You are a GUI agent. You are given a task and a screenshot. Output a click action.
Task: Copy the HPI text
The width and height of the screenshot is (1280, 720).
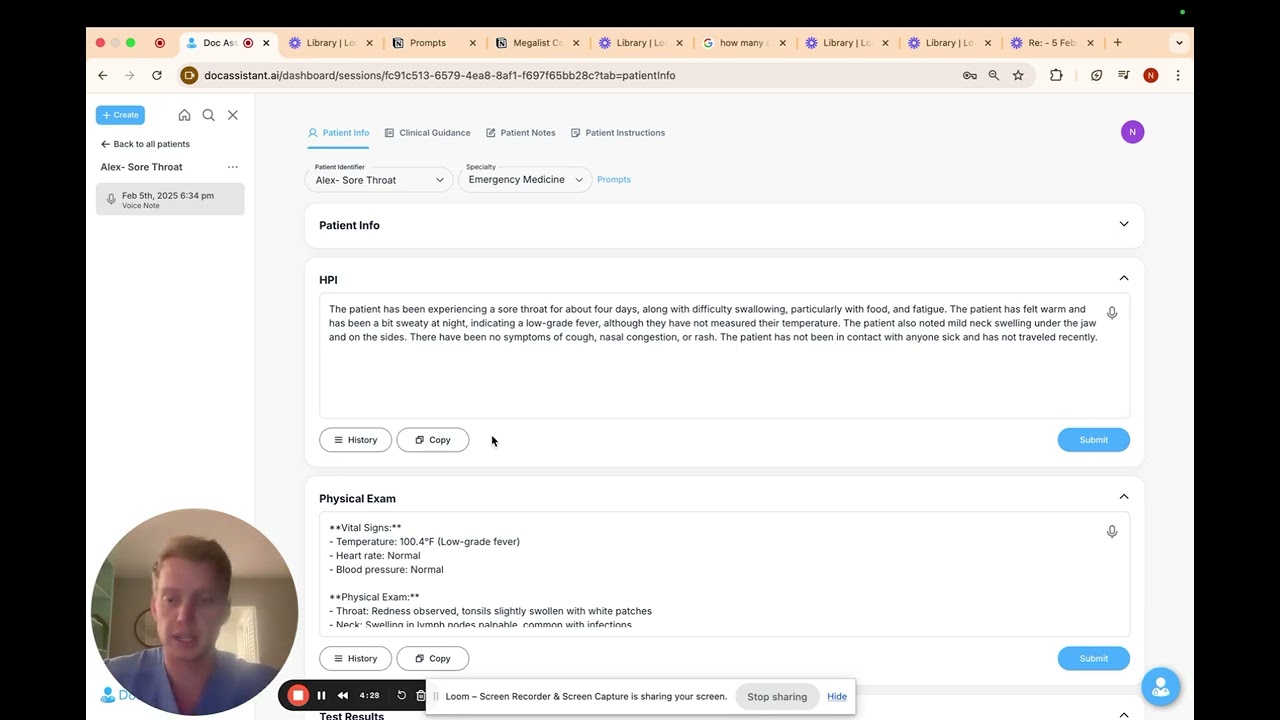point(432,440)
